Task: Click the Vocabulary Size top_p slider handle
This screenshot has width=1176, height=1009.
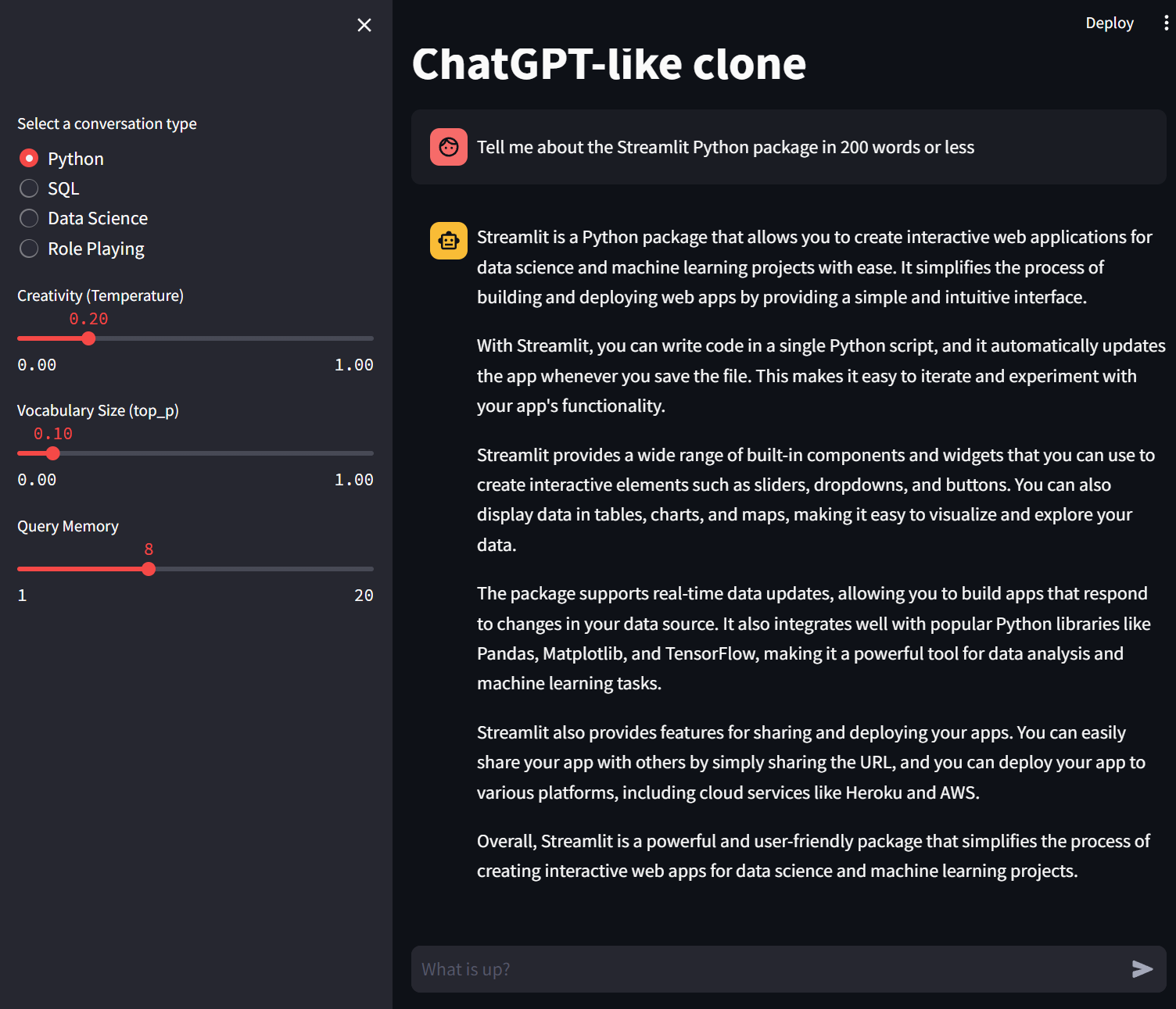Action: [x=53, y=453]
